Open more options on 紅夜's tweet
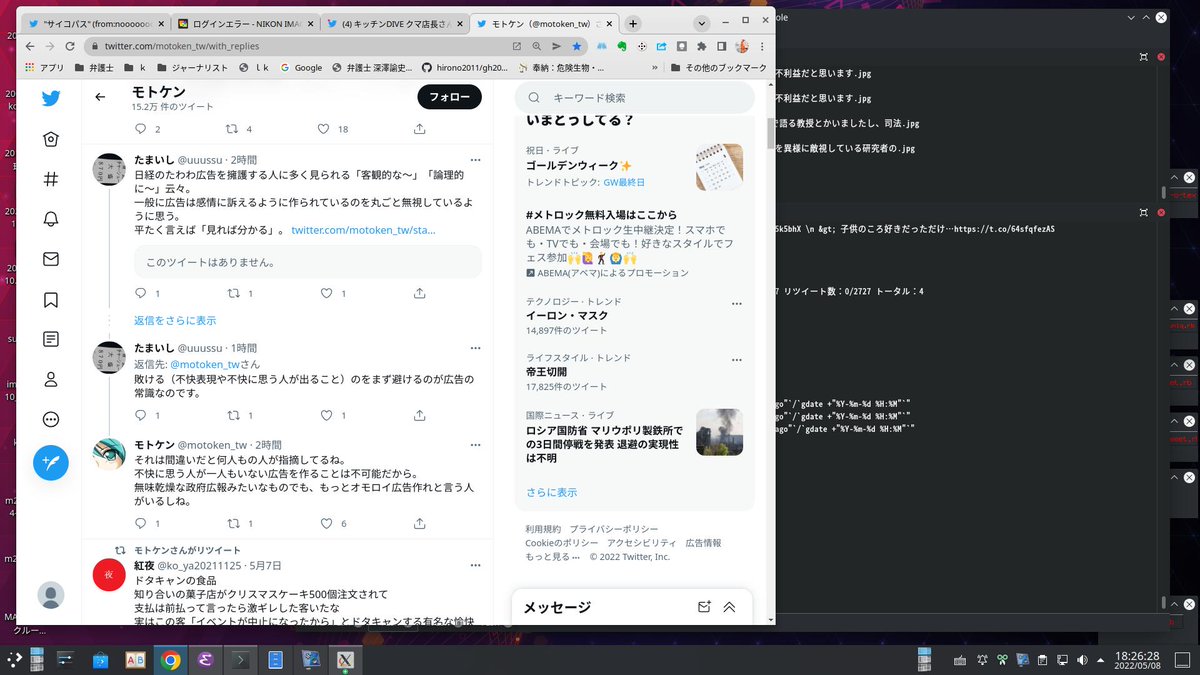The width and height of the screenshot is (1200, 675). click(476, 565)
